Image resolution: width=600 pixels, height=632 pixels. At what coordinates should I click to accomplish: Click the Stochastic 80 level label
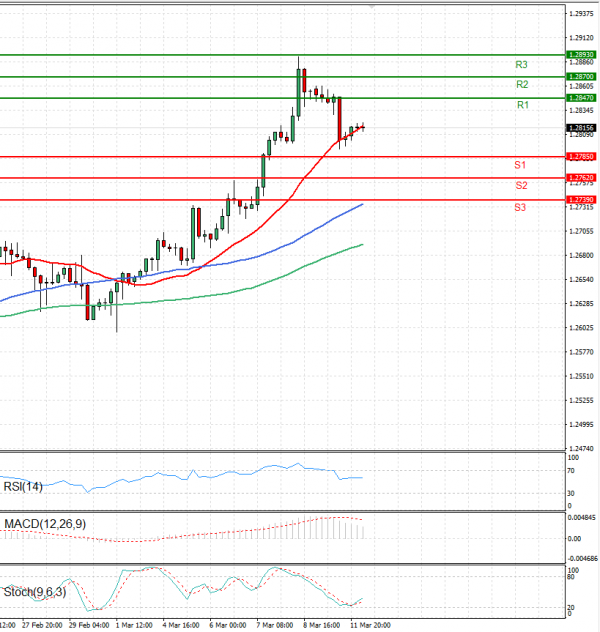571,577
